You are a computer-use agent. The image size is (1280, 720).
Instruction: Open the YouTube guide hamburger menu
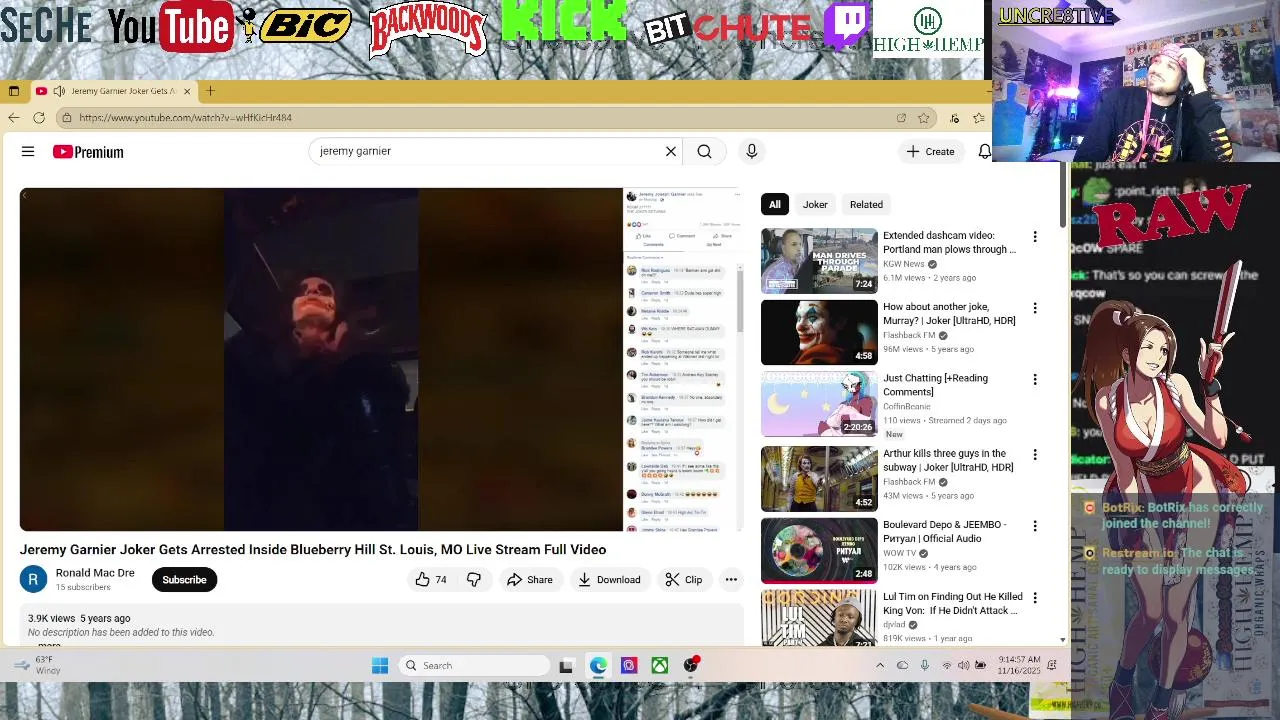28,152
